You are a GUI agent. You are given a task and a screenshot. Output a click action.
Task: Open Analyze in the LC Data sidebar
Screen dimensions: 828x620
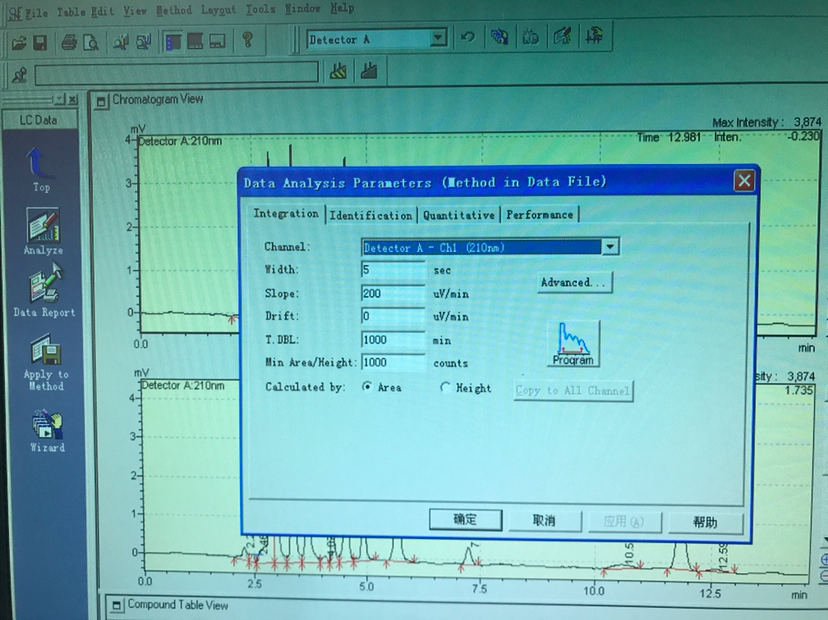coord(43,231)
